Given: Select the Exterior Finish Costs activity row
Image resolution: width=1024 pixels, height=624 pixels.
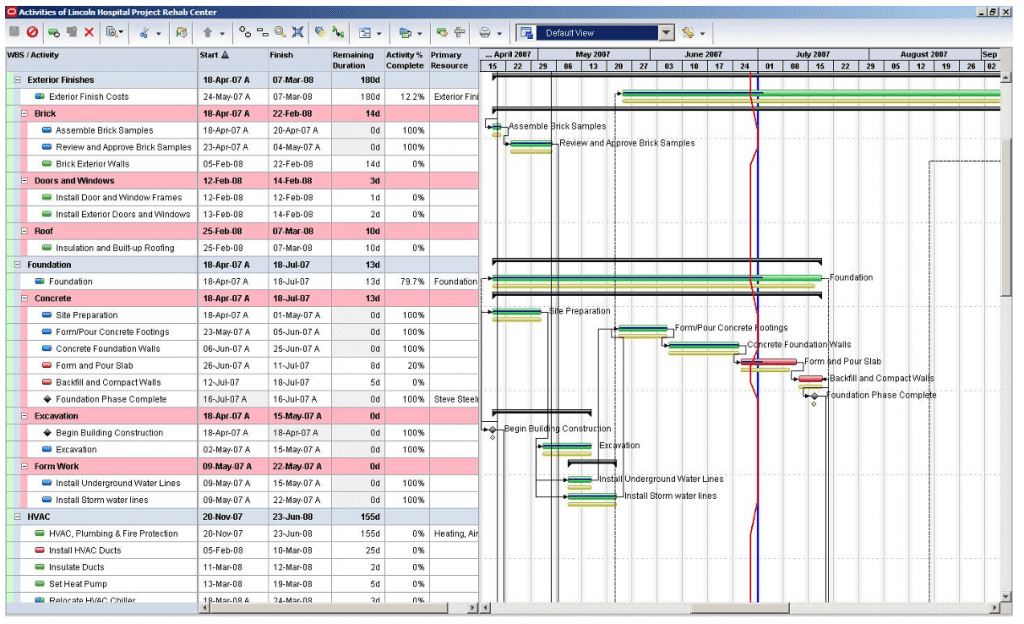Looking at the screenshot, I should (x=242, y=97).
